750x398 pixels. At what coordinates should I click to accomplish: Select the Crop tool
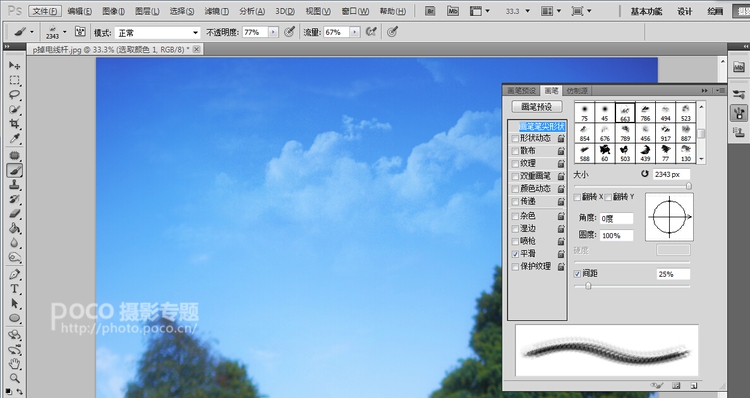click(x=14, y=123)
